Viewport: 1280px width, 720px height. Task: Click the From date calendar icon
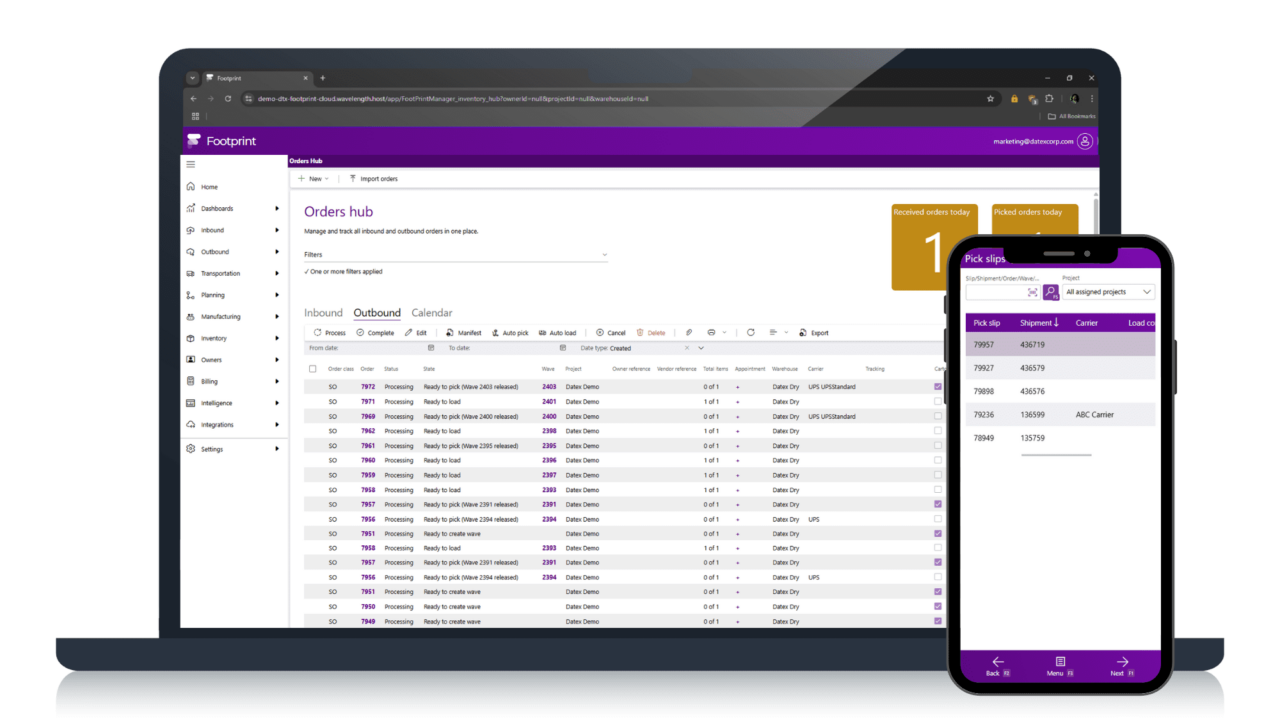(431, 348)
